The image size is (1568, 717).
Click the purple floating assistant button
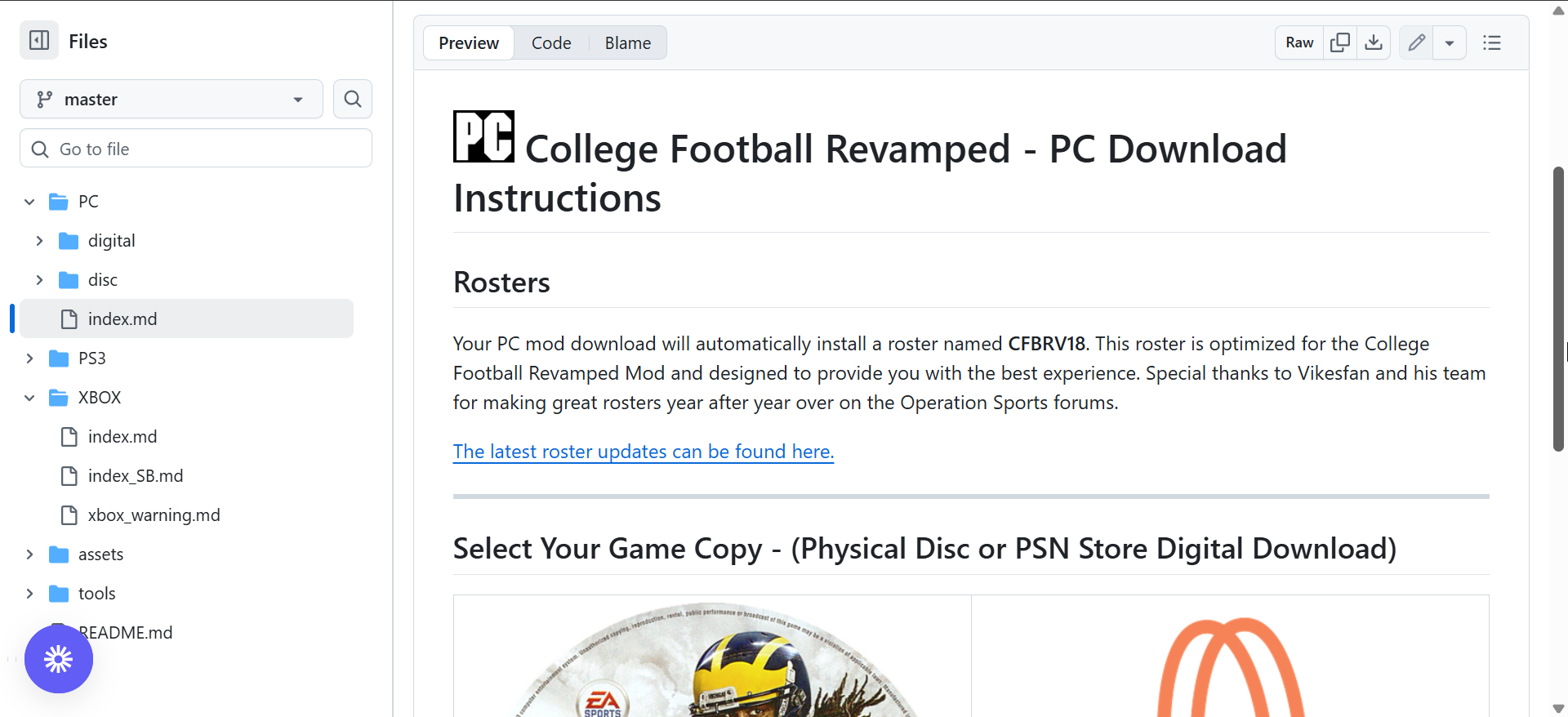[59, 659]
